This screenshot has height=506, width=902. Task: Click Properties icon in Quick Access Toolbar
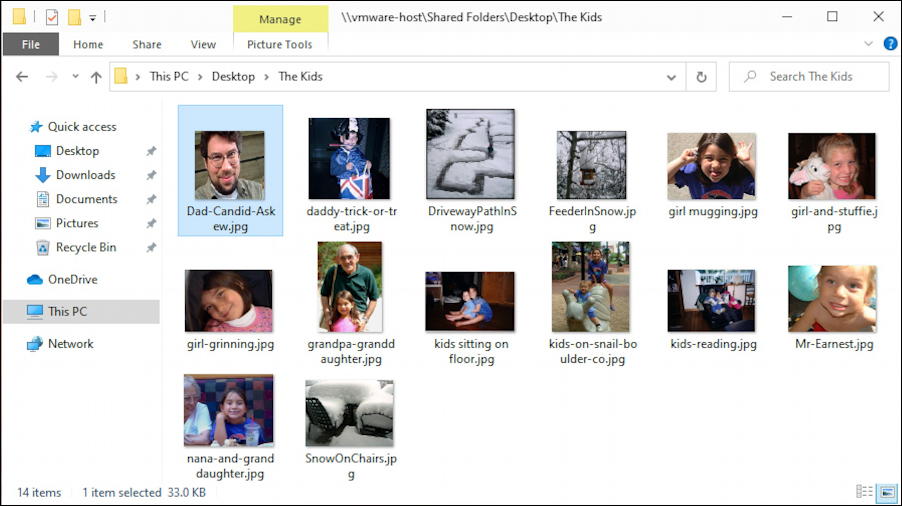tap(52, 17)
